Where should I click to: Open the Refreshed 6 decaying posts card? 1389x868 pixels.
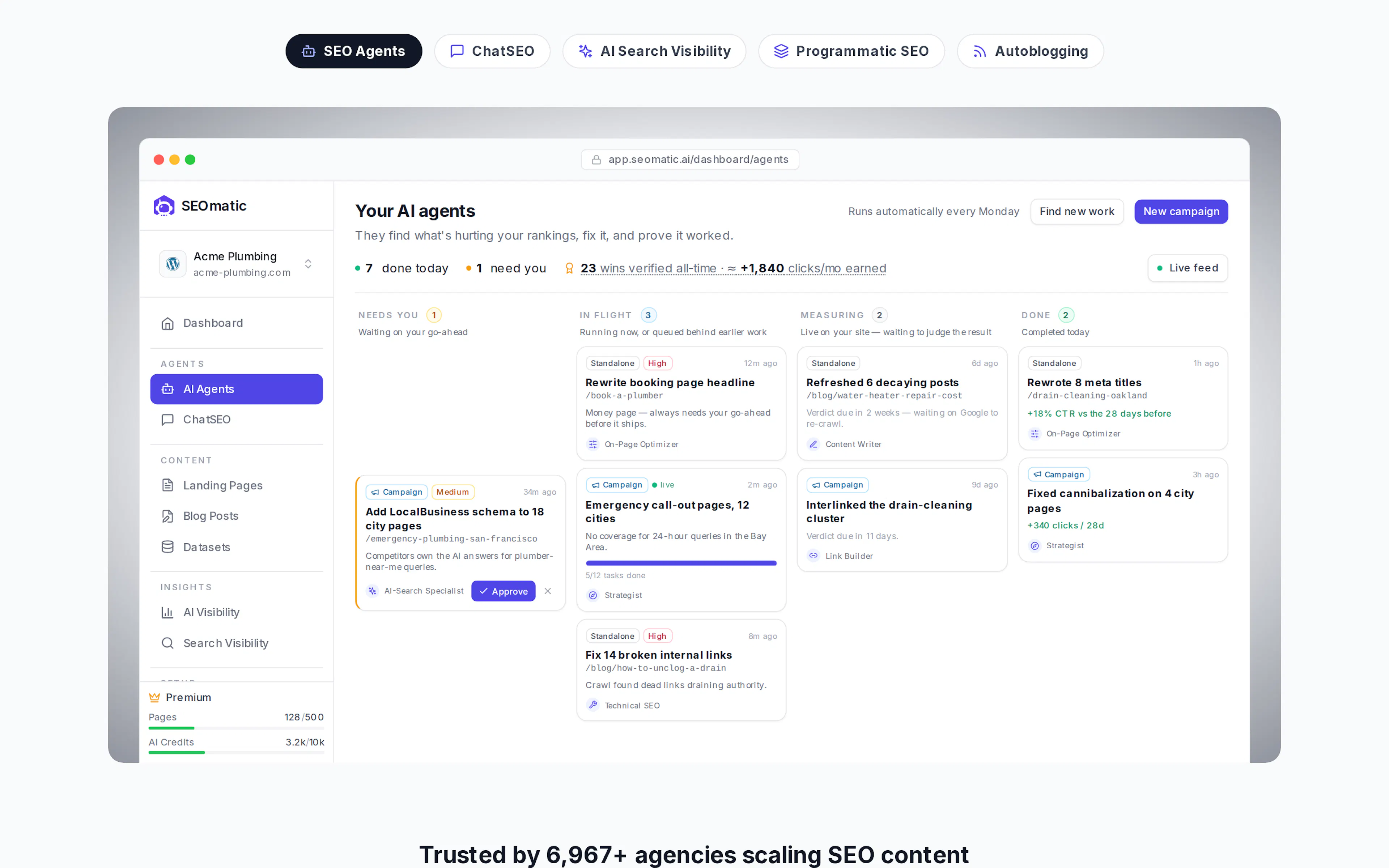coord(902,403)
